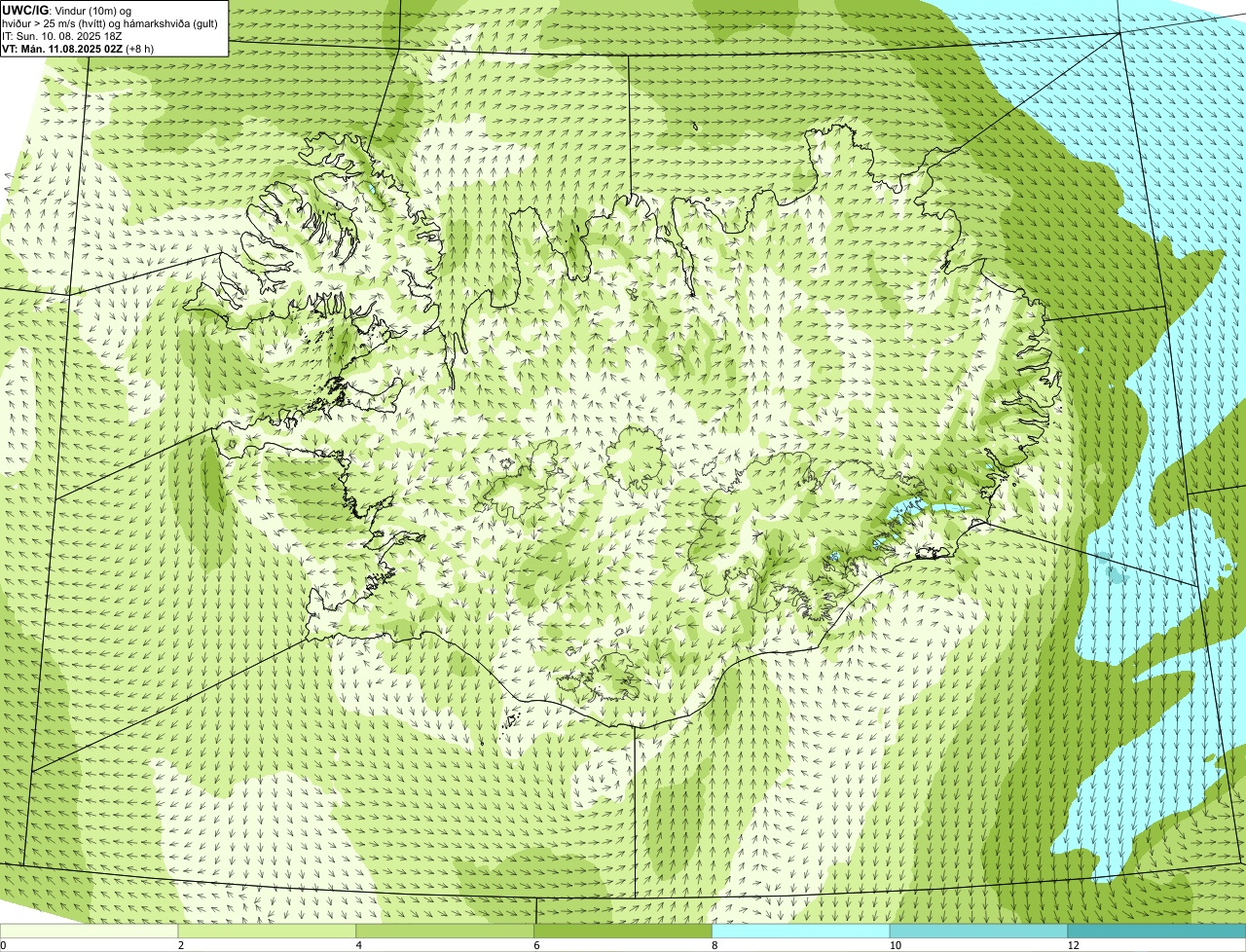Click the scale label '4'
This screenshot has height=952, width=1246.
coord(359,945)
